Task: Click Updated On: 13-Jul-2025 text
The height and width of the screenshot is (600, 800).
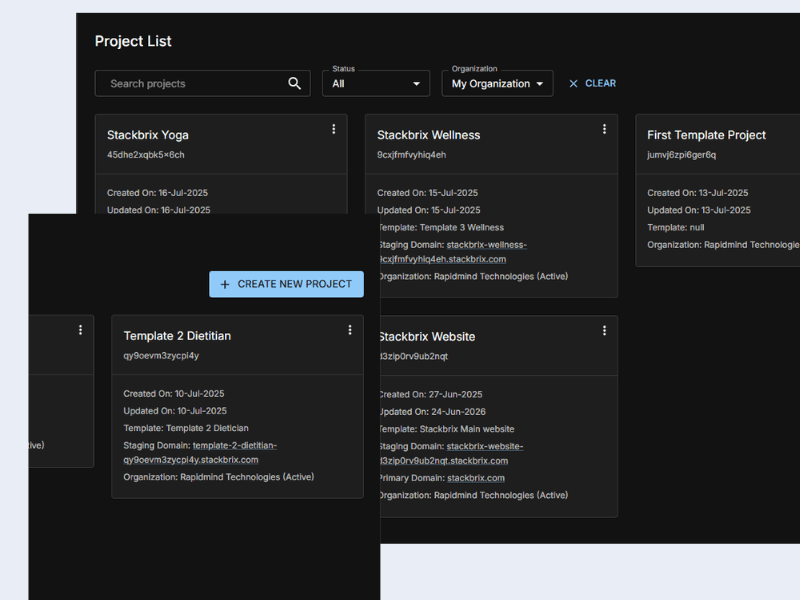Action: (699, 210)
